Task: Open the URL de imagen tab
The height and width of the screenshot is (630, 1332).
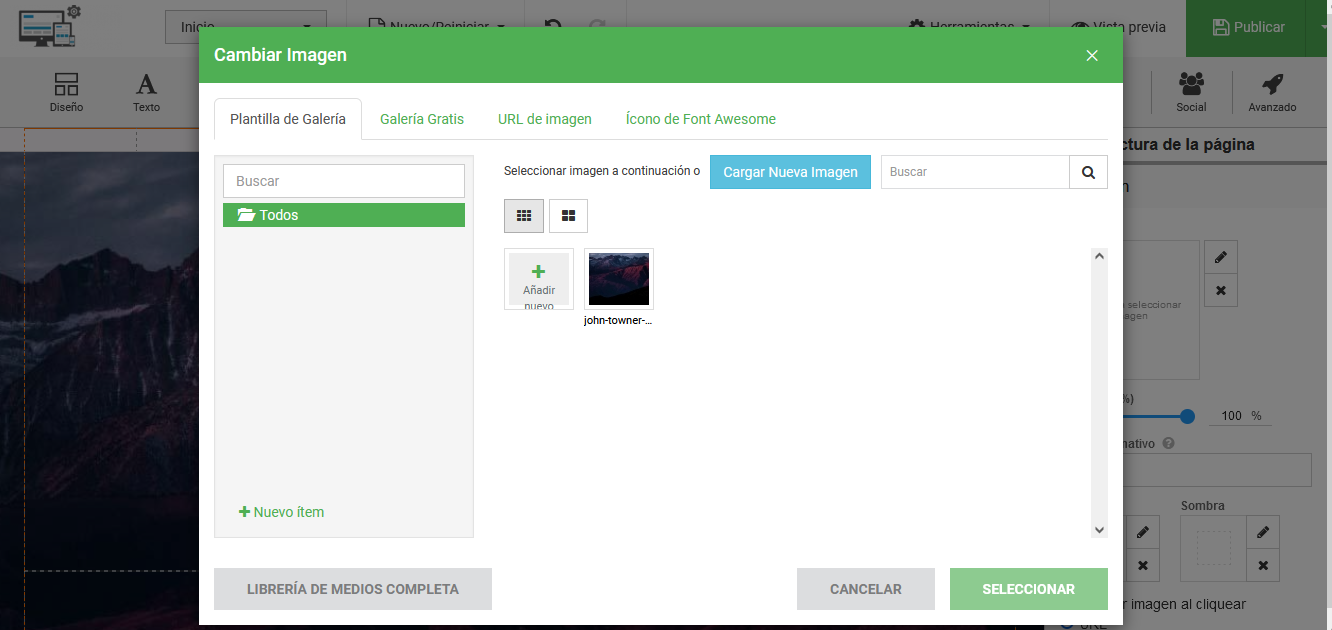Action: tap(545, 119)
